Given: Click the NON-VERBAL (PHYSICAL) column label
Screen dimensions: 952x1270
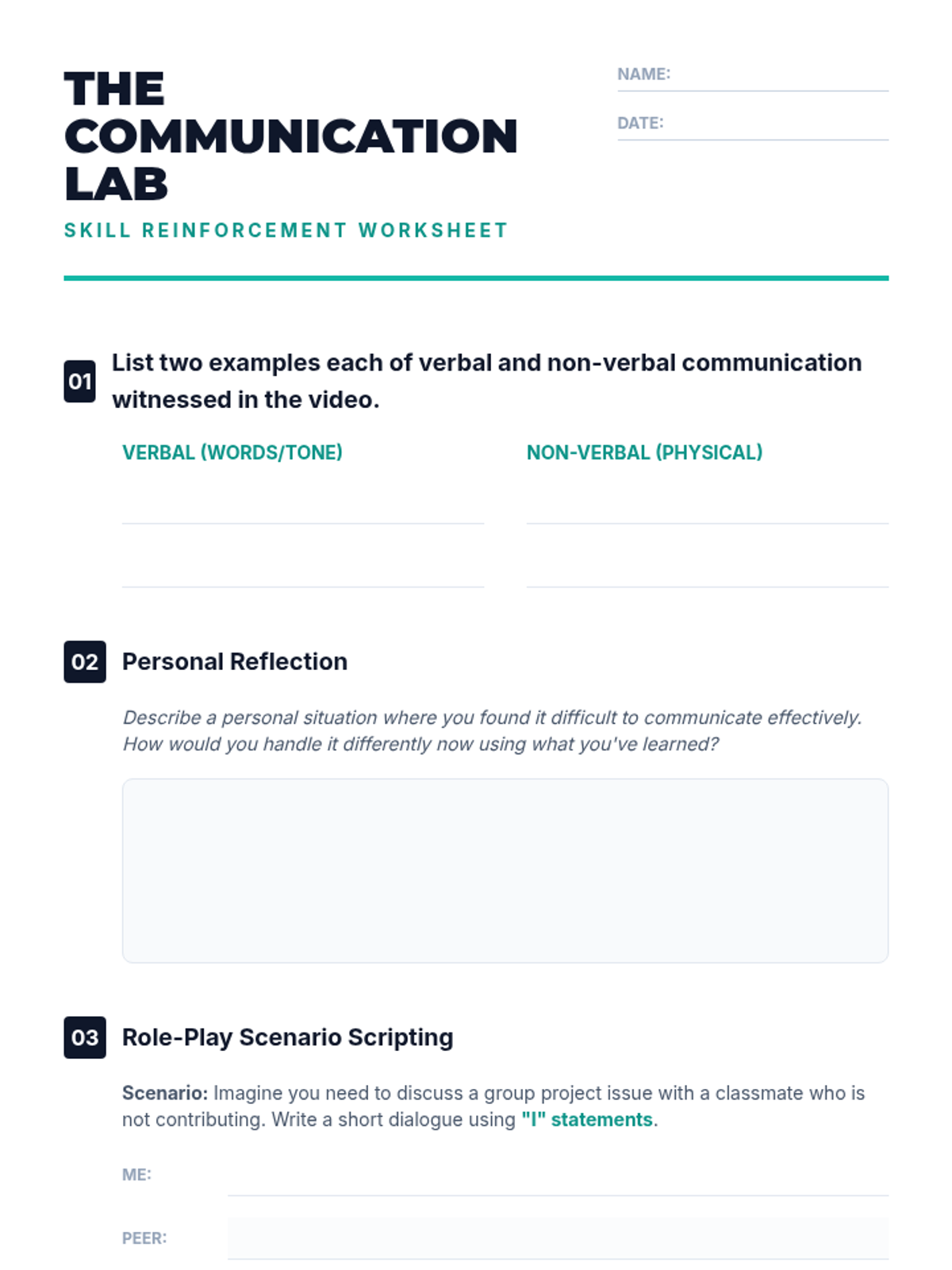Looking at the screenshot, I should pyautogui.click(x=644, y=452).
